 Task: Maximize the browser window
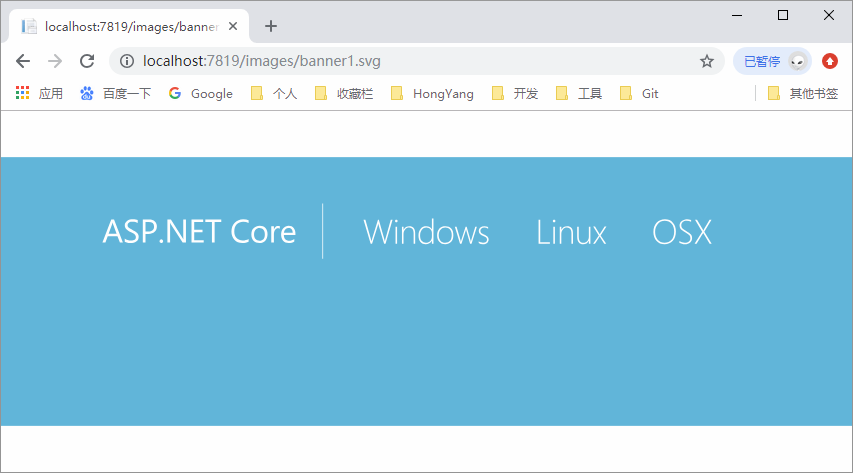783,15
